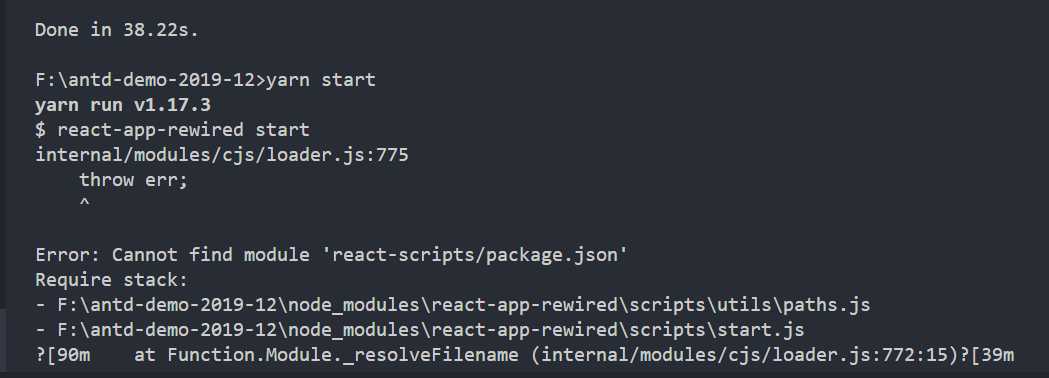Click the 'v1.17.3' version number

(173, 105)
